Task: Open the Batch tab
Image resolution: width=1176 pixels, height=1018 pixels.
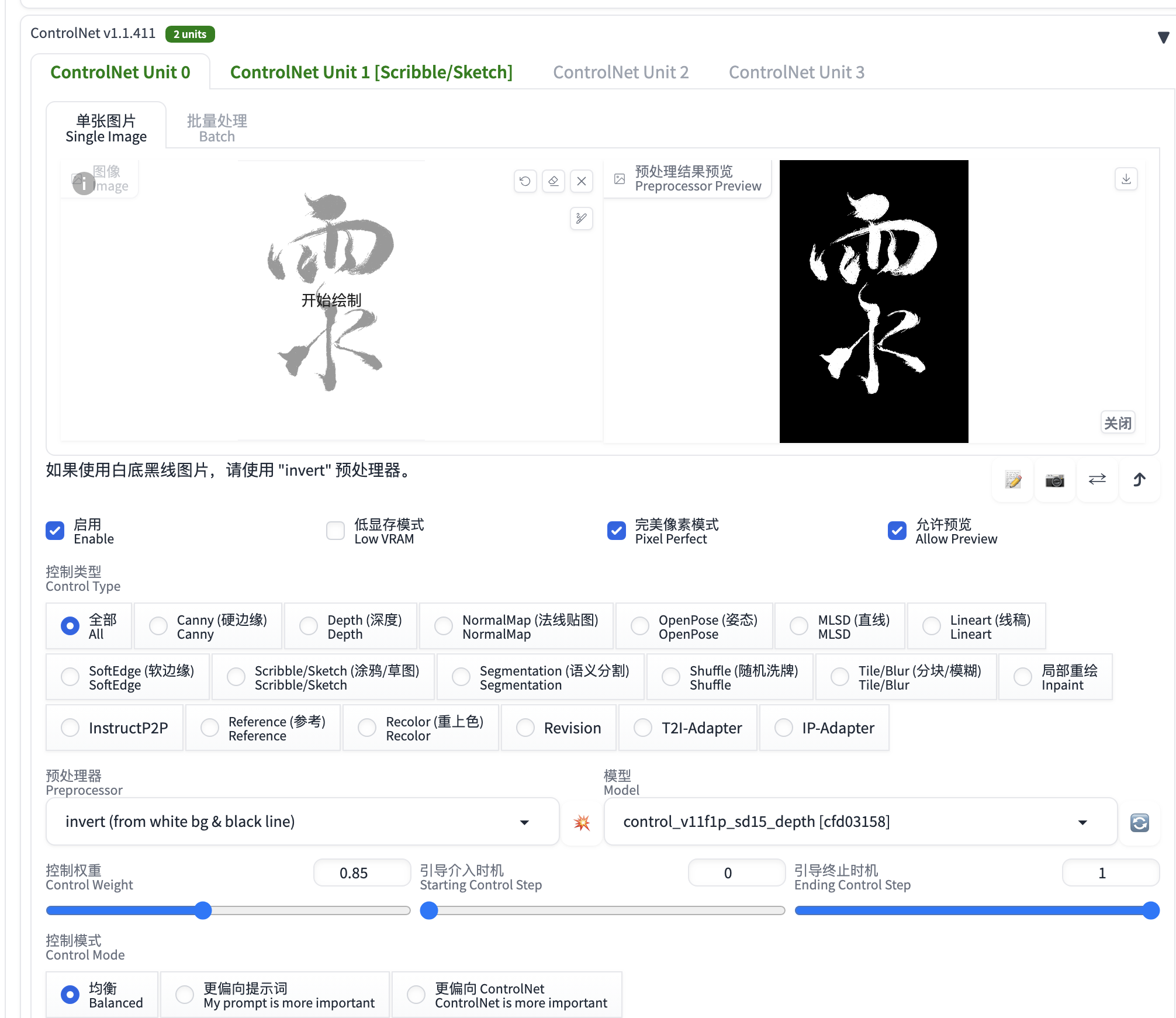Action: (217, 128)
